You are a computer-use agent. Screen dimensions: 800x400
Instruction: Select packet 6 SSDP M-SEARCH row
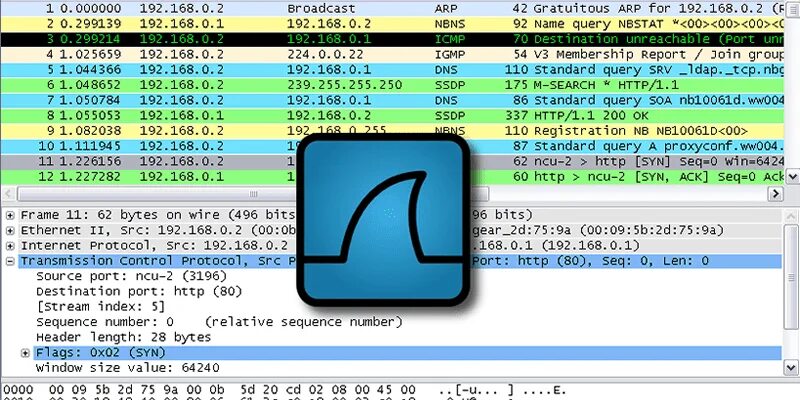coord(392,85)
